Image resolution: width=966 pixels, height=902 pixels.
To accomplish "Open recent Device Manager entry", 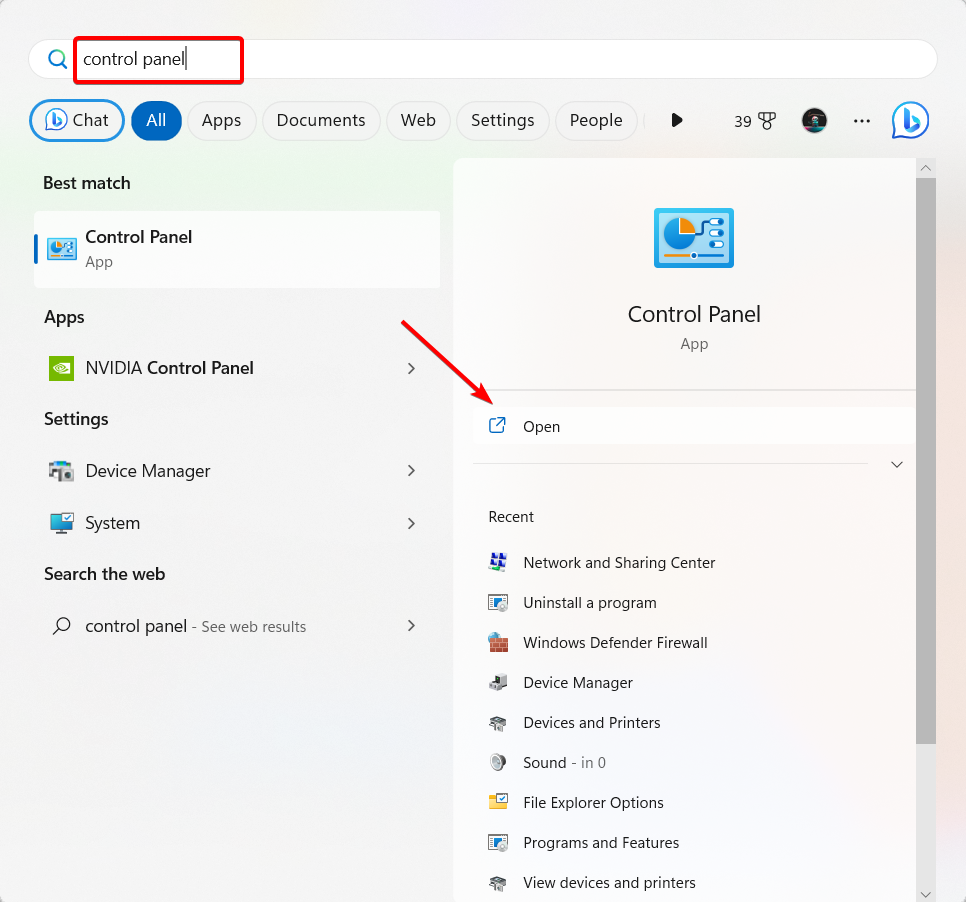I will pos(577,683).
